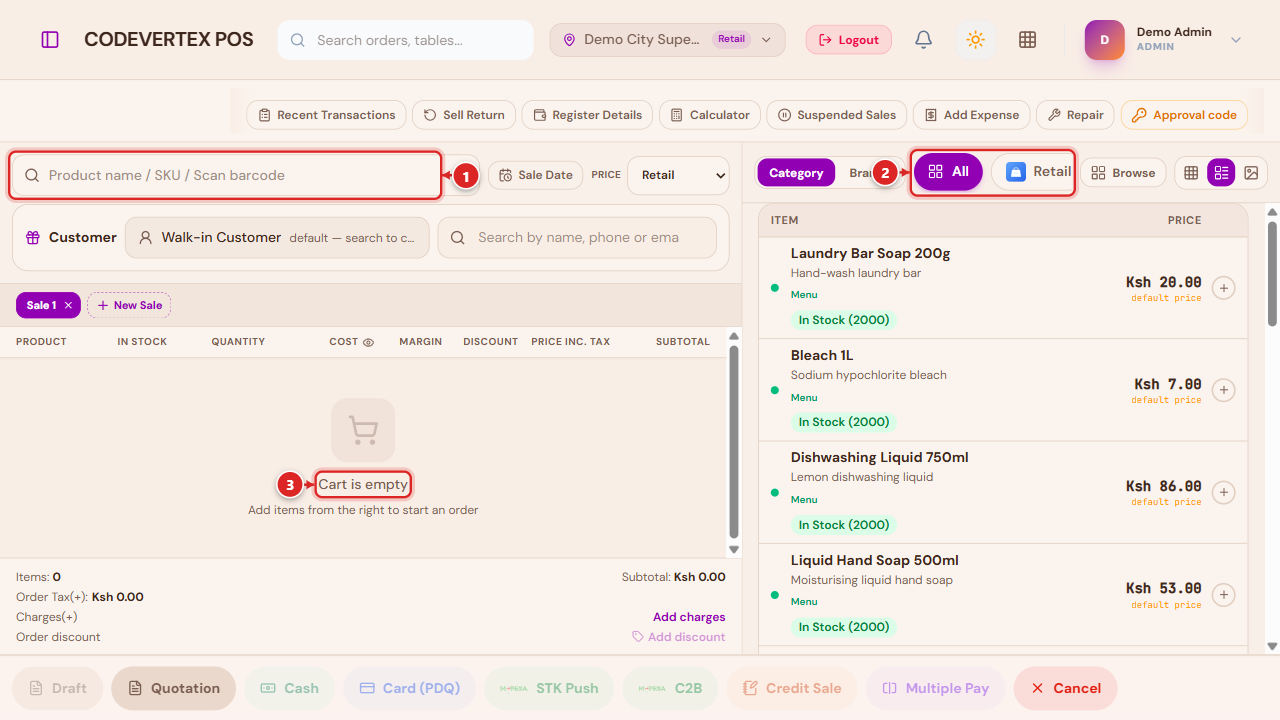
Task: Focus the customer search by name field
Action: point(577,238)
